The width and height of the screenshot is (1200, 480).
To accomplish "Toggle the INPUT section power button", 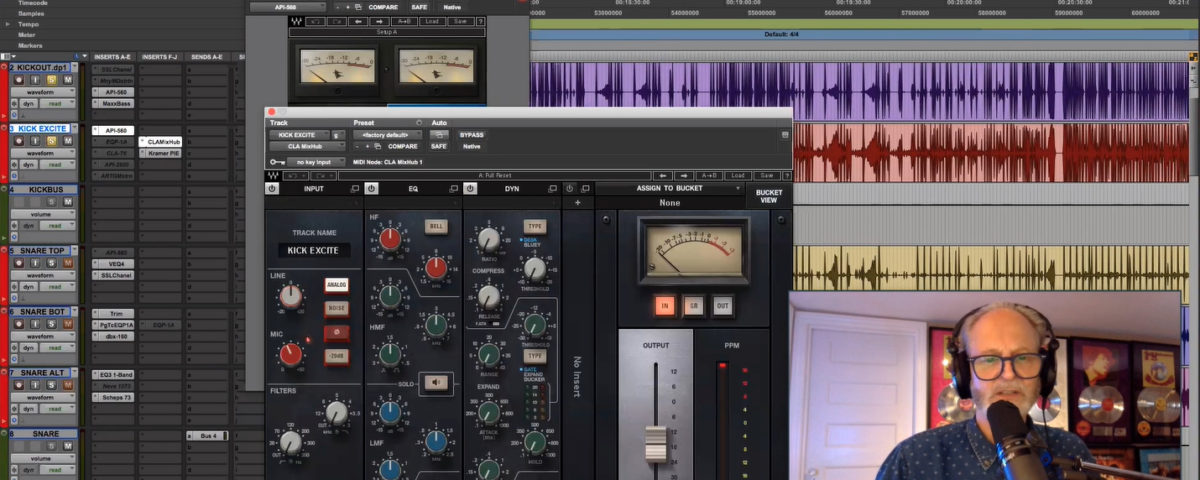I will tap(272, 188).
